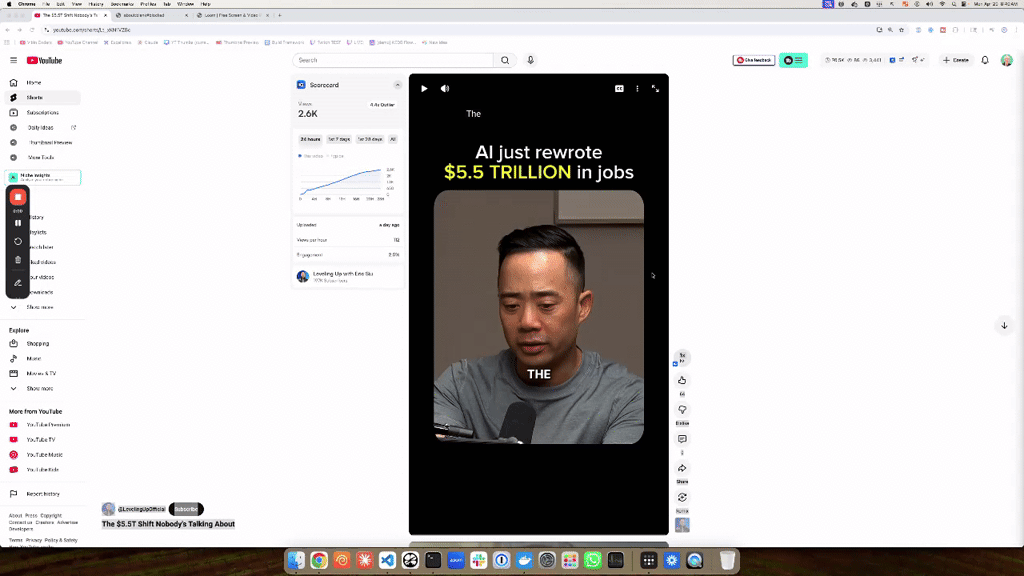Toggle closed captions on the Short
1024x576 pixels.
tap(619, 88)
